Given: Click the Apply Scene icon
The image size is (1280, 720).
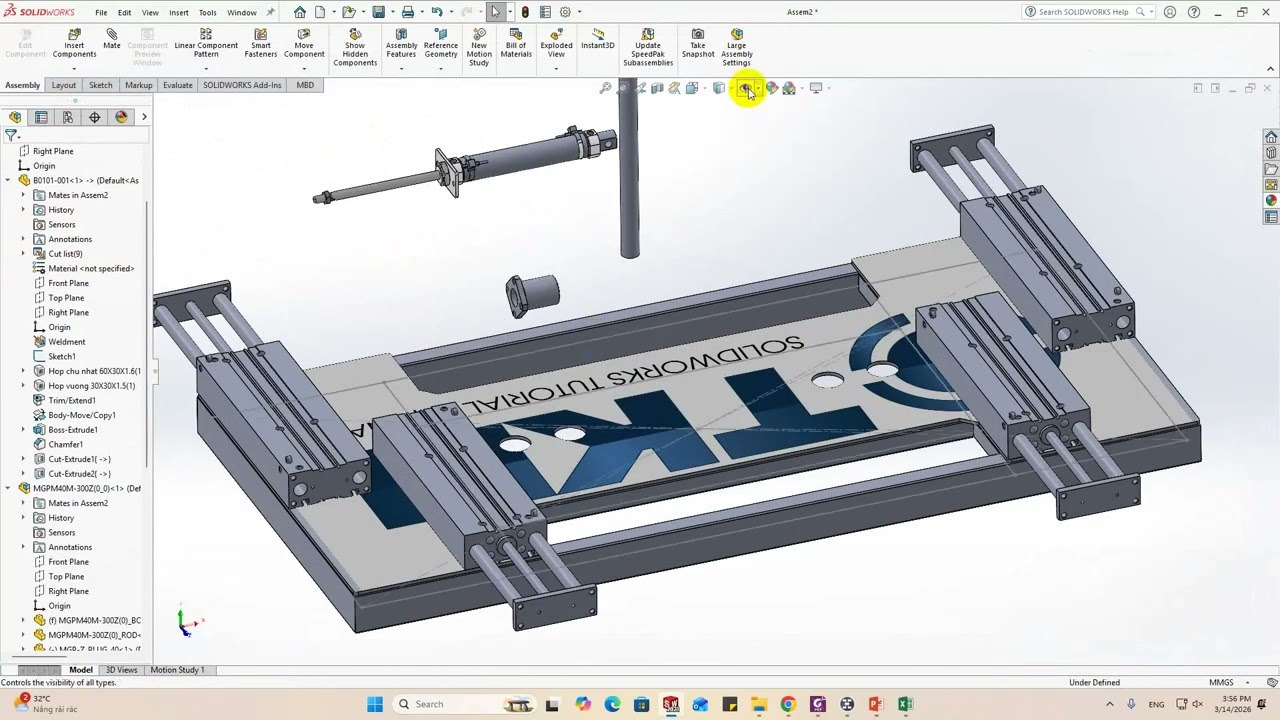Looking at the screenshot, I should 789,88.
